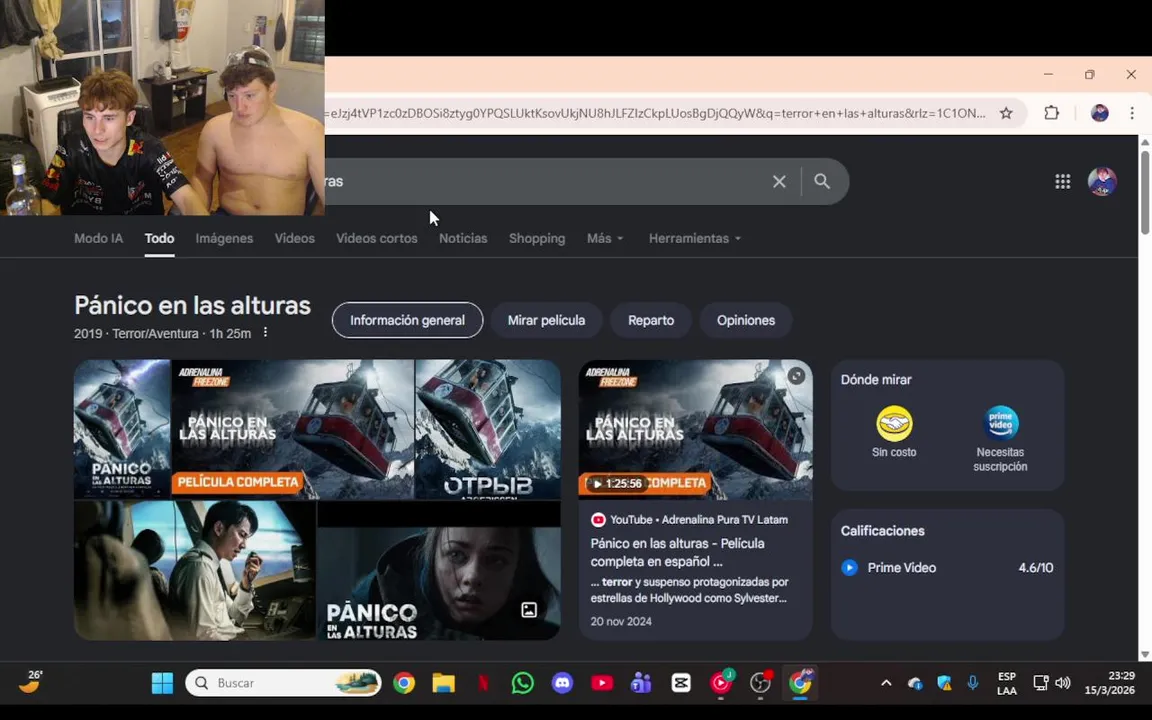Open the Chrome profile avatar in the toolbar

(x=1099, y=113)
